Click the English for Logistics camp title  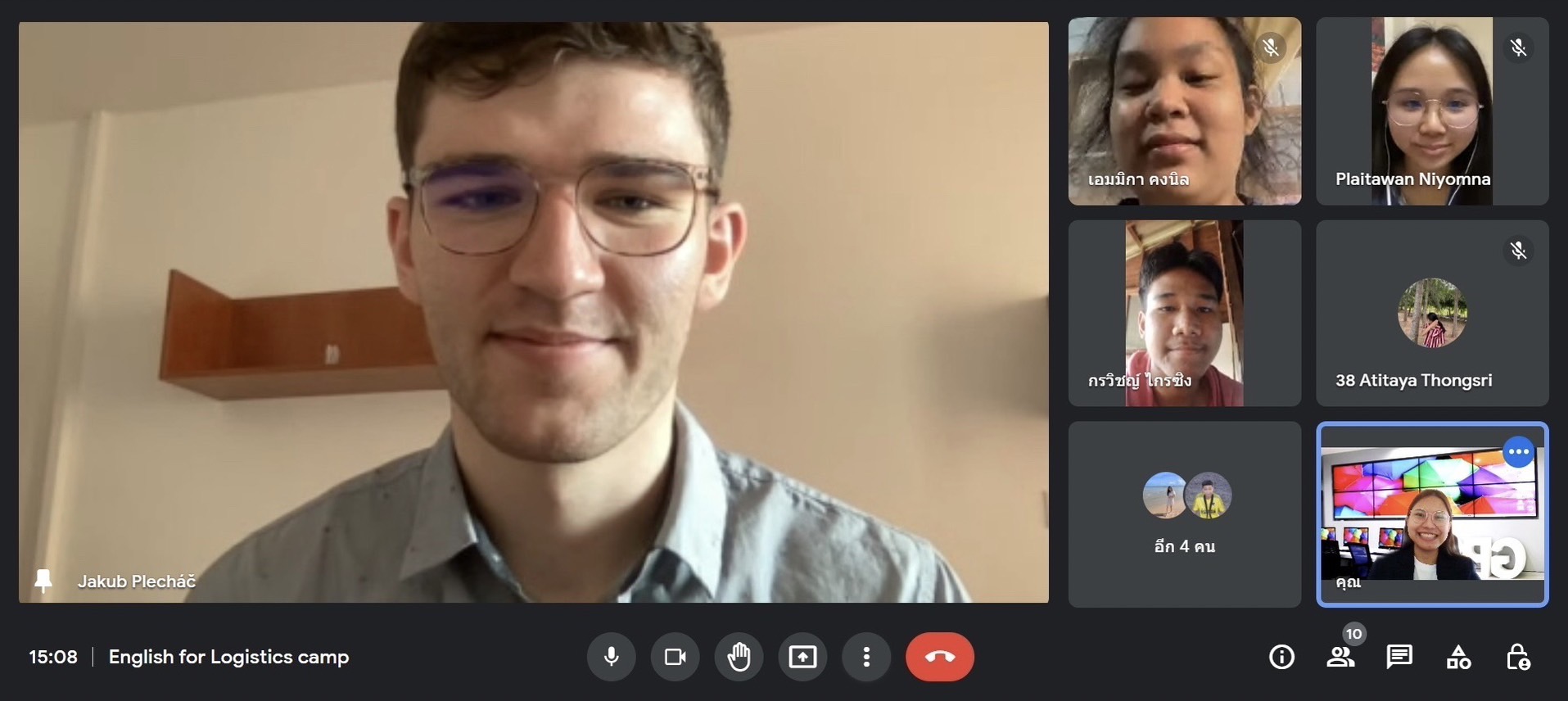228,657
